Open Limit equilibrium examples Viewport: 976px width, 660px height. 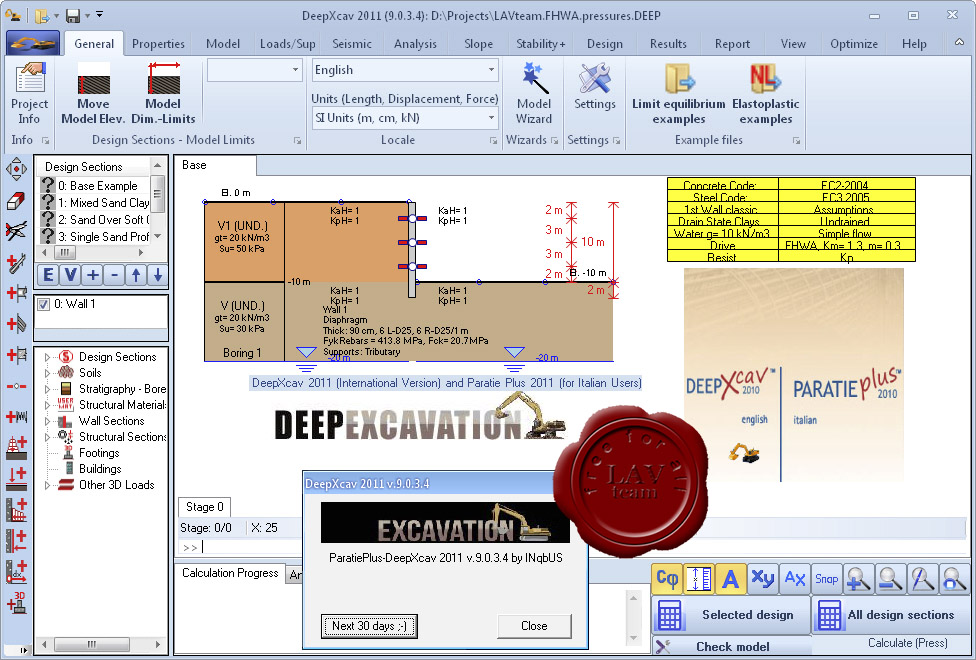click(678, 94)
